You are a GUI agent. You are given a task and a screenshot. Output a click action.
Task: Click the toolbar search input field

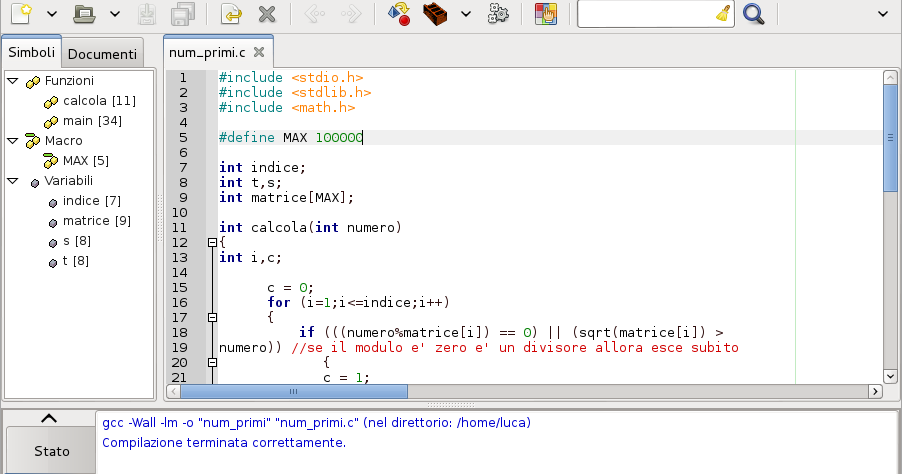645,14
